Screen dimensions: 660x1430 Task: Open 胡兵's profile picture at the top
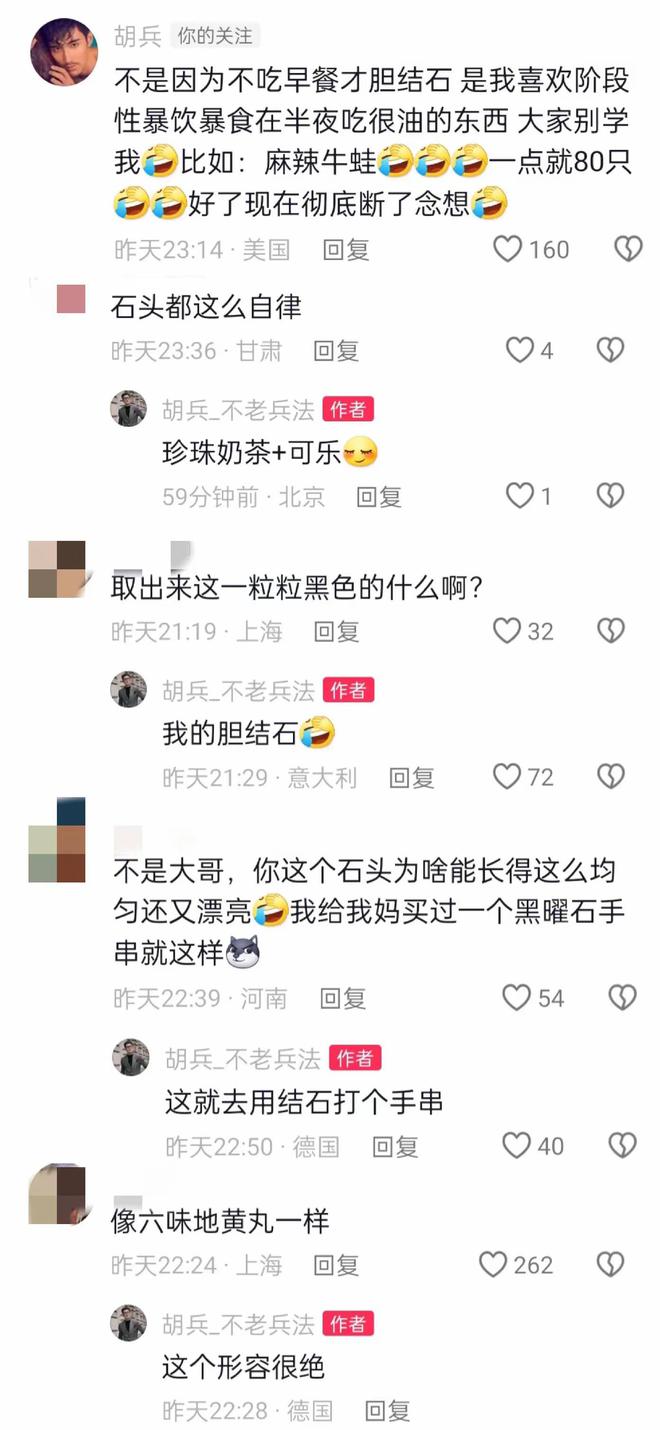(x=65, y=52)
